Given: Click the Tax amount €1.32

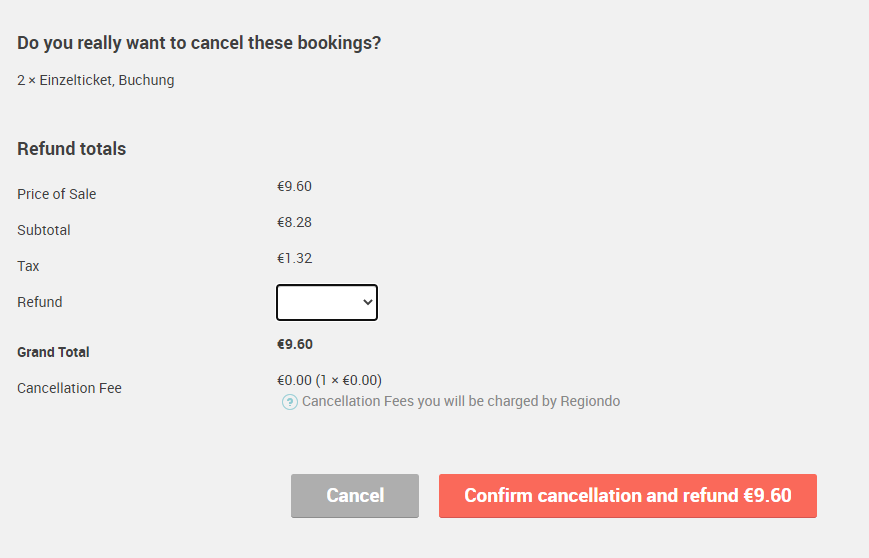Looking at the screenshot, I should (294, 258).
